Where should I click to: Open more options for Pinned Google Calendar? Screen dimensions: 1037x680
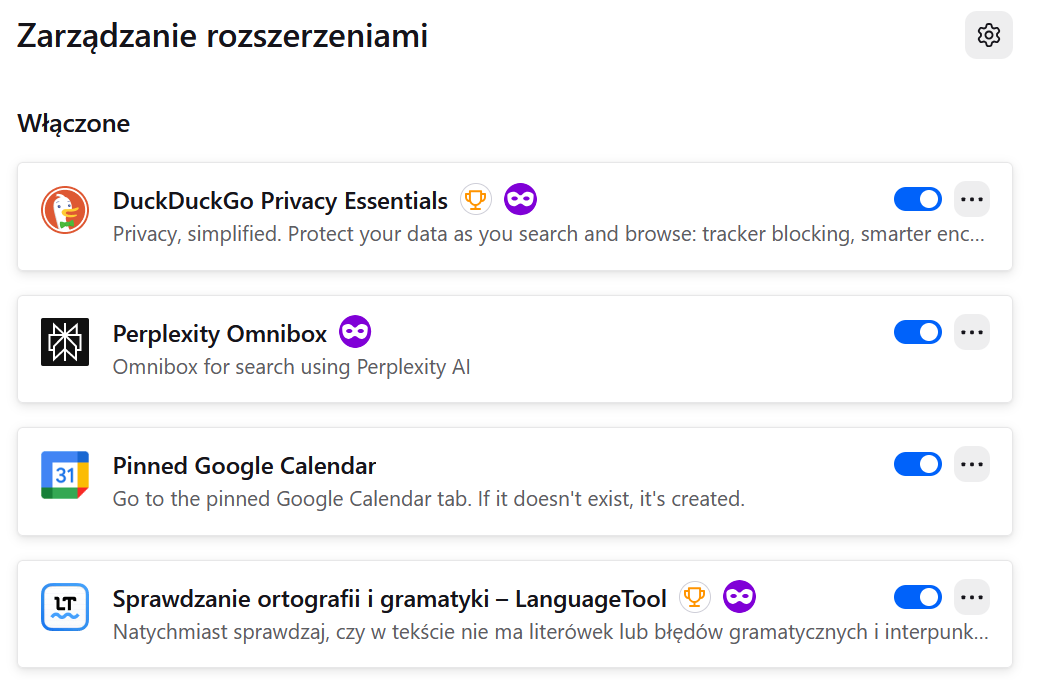coord(971,463)
